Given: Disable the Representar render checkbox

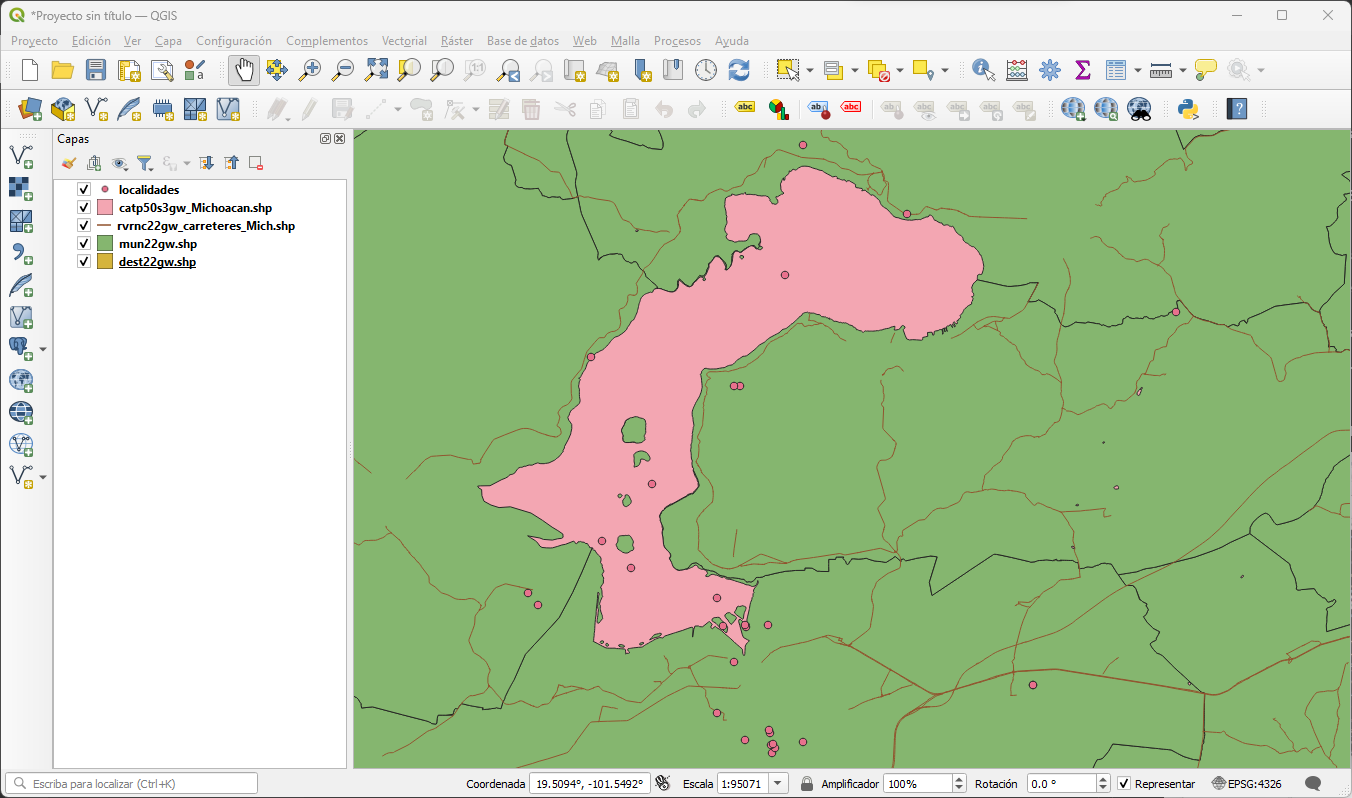Looking at the screenshot, I should tap(1124, 784).
